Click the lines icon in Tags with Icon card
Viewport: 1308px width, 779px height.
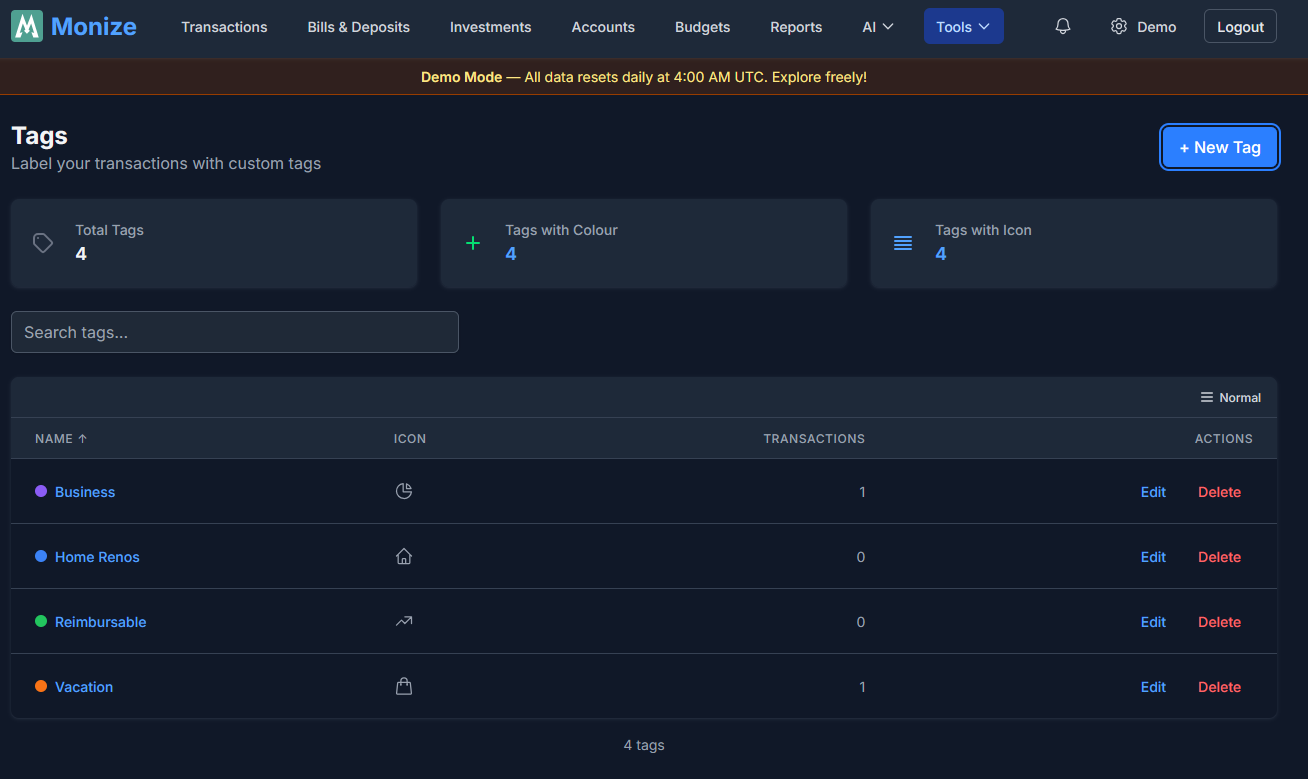pyautogui.click(x=903, y=243)
